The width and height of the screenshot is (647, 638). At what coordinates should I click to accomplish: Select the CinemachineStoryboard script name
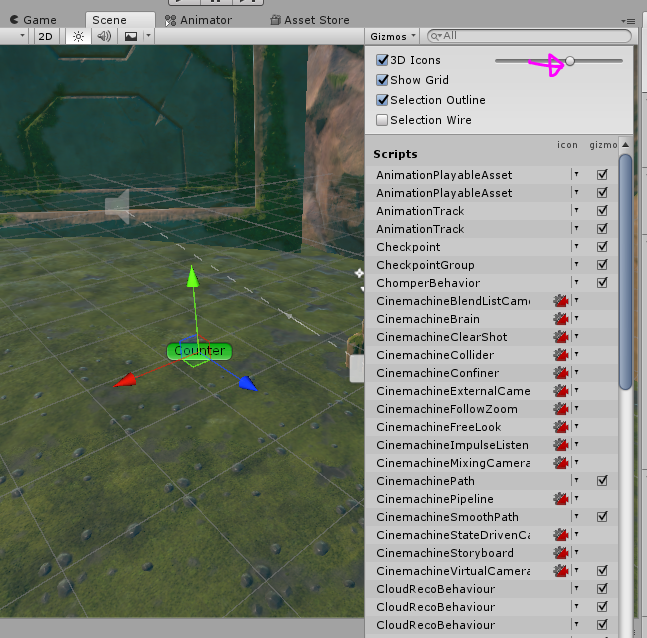(445, 553)
